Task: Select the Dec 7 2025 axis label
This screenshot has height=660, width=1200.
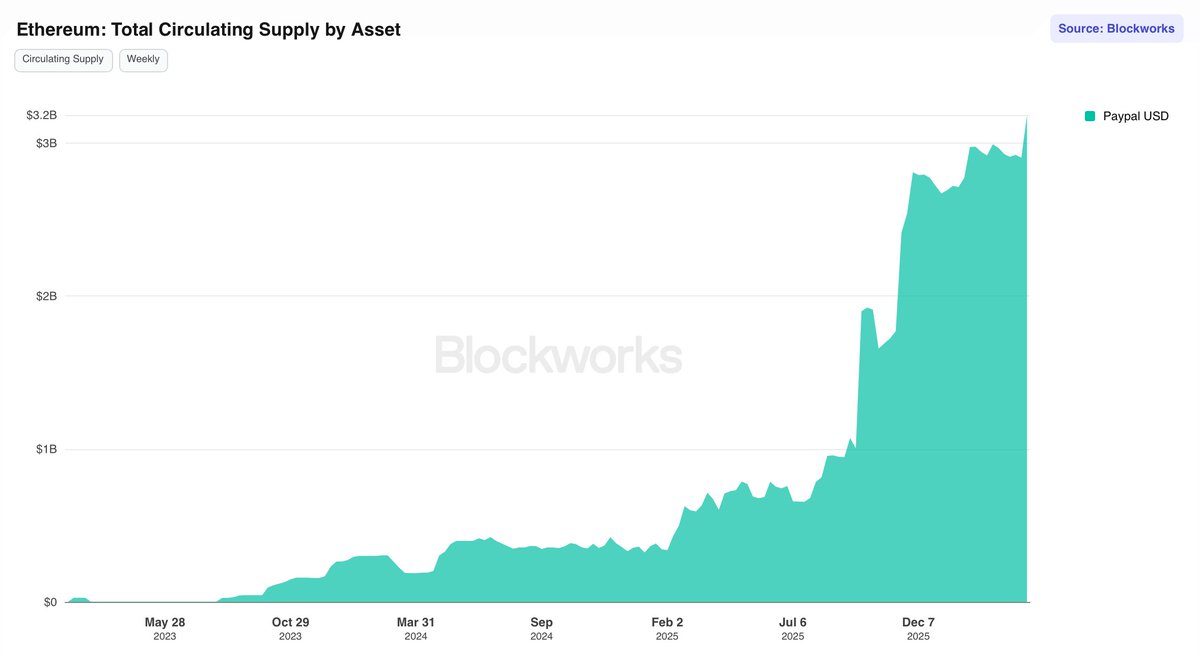Action: (x=918, y=628)
